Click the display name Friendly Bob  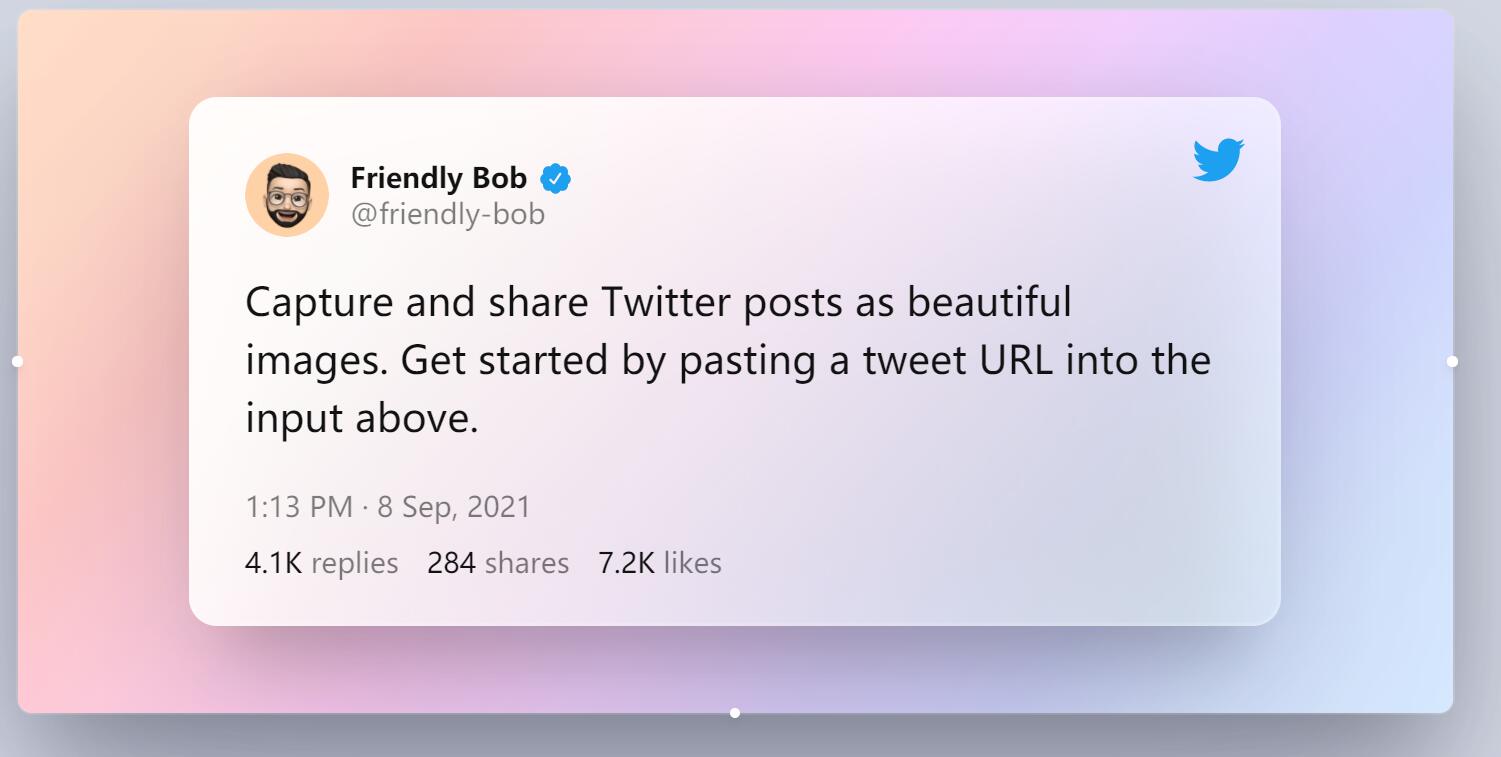click(x=438, y=179)
